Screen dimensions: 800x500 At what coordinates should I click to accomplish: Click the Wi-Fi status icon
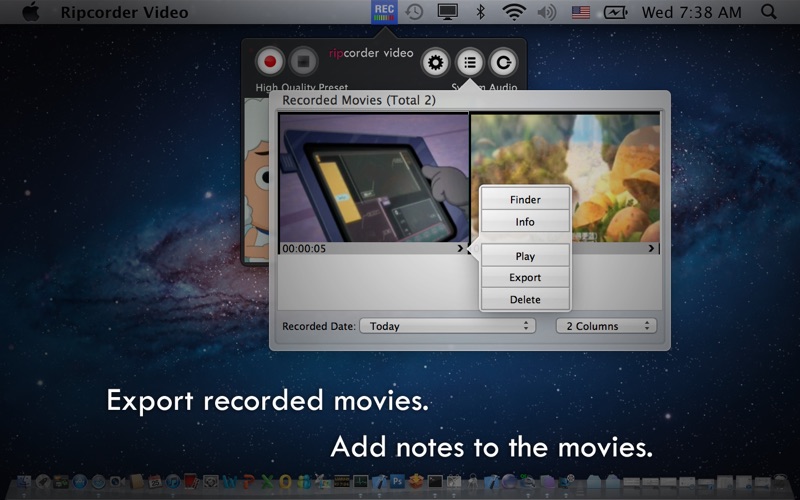[x=514, y=12]
